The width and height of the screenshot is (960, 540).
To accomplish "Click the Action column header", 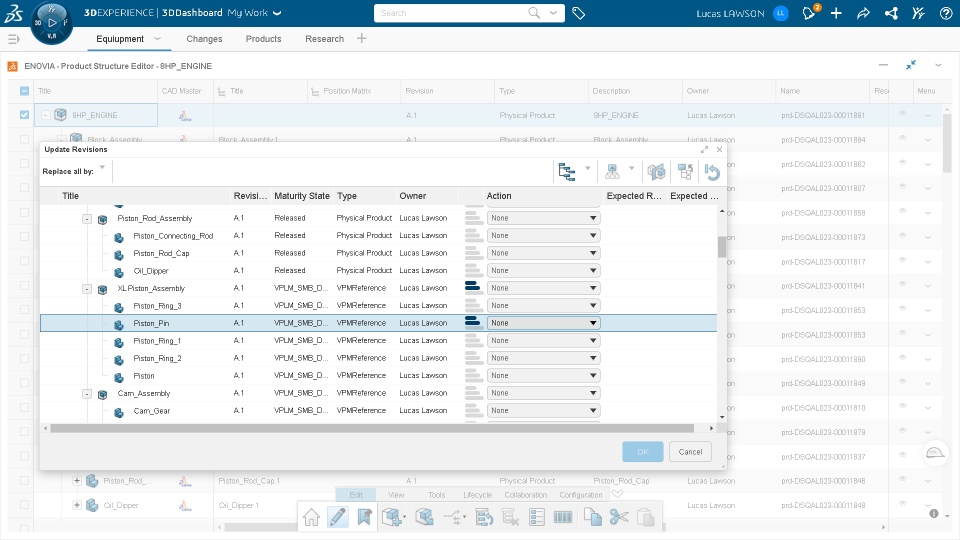I will [x=499, y=196].
